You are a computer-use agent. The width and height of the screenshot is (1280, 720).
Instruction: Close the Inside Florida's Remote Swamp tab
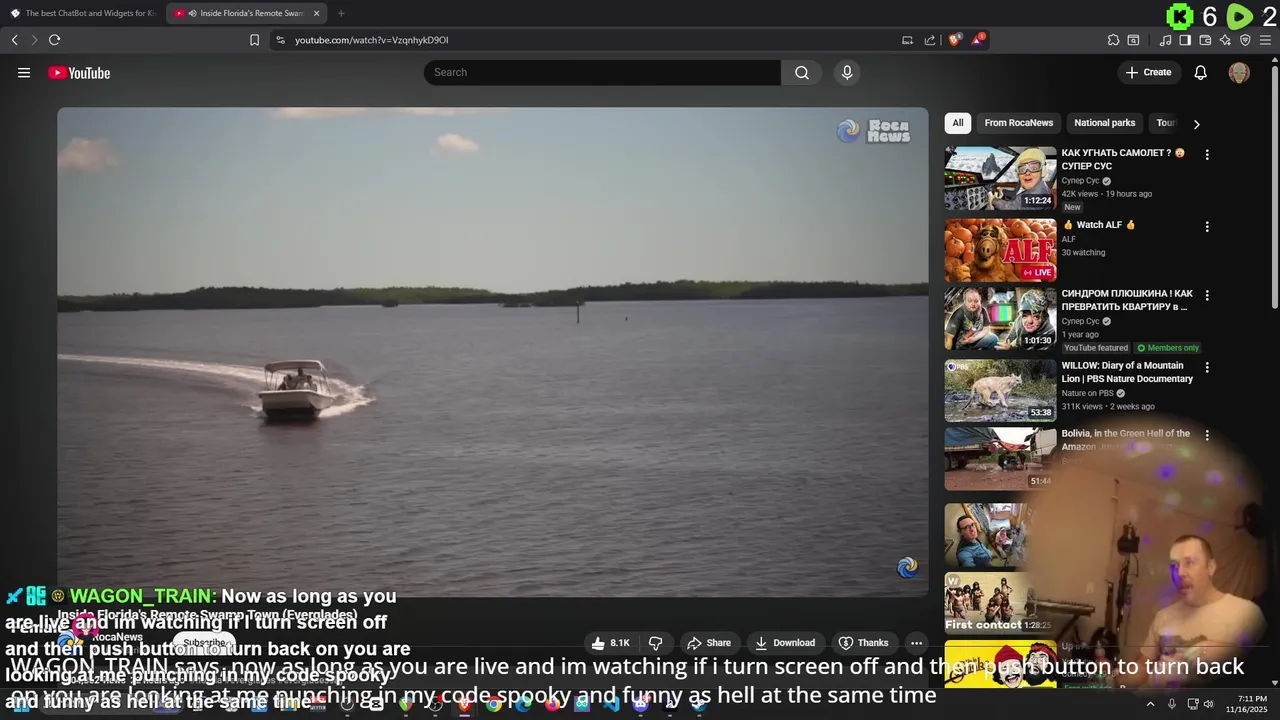(316, 13)
